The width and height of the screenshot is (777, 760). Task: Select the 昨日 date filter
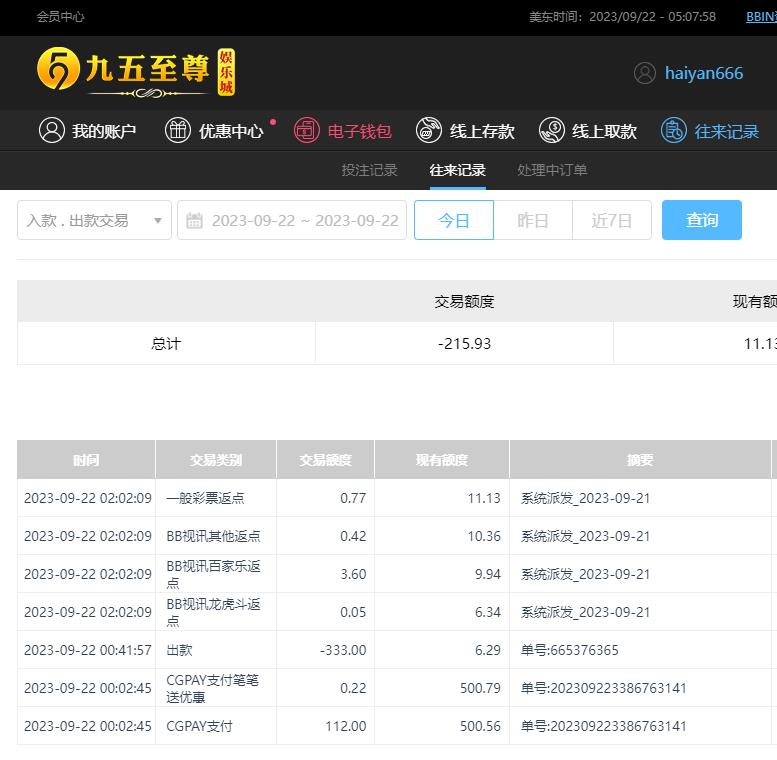[x=532, y=221]
